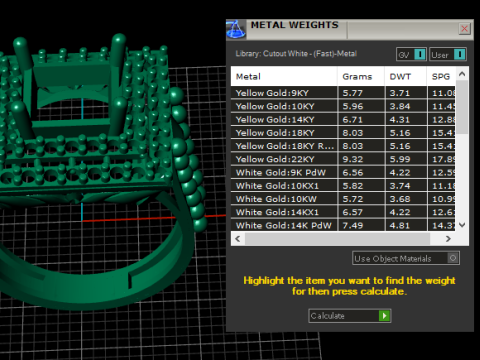Select the Yellow Gold:10KY row
Viewport: 480px width, 360px height.
click(343, 106)
